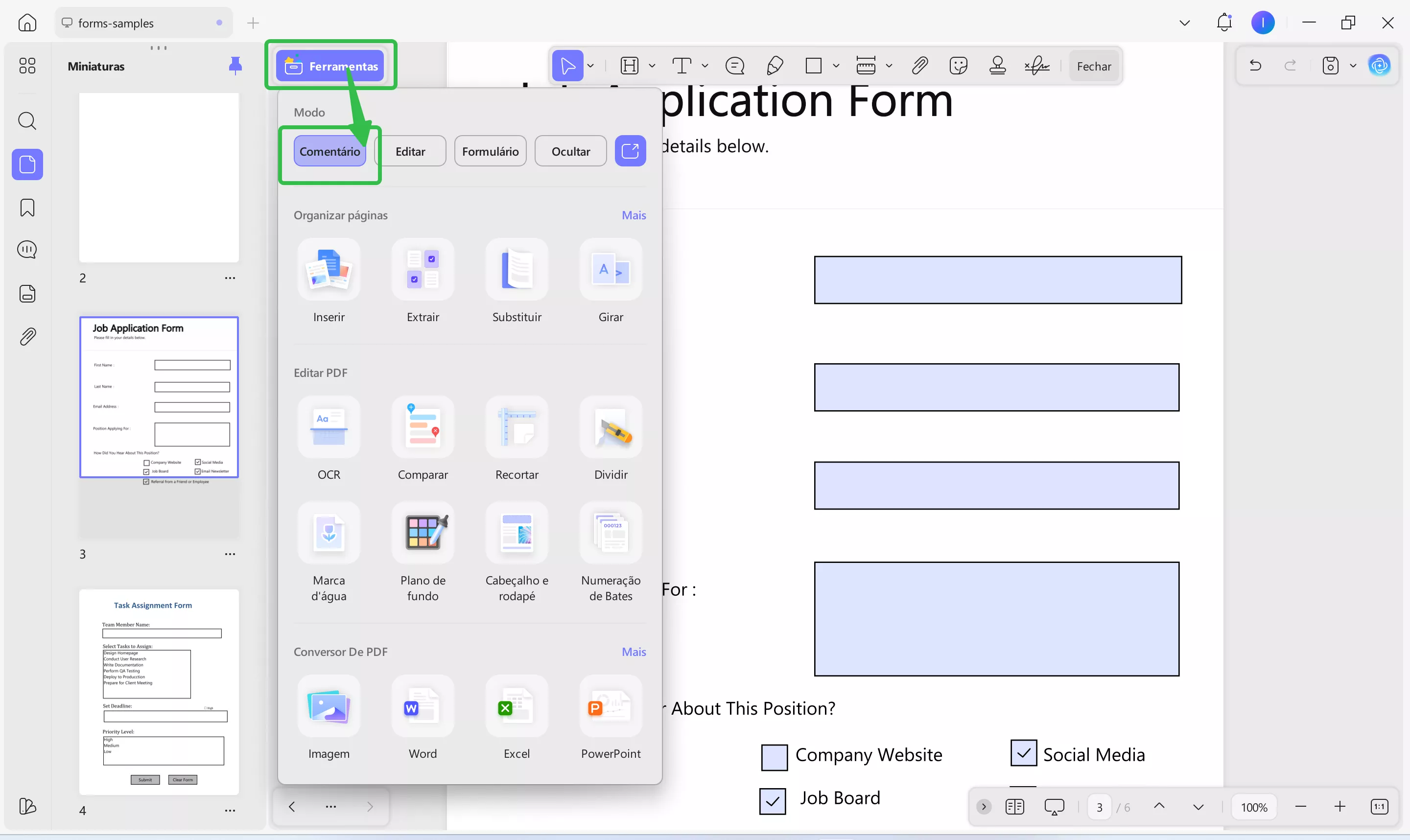Select the page 4 Task Assignment thumbnail
Image resolution: width=1410 pixels, height=840 pixels.
pos(159,692)
